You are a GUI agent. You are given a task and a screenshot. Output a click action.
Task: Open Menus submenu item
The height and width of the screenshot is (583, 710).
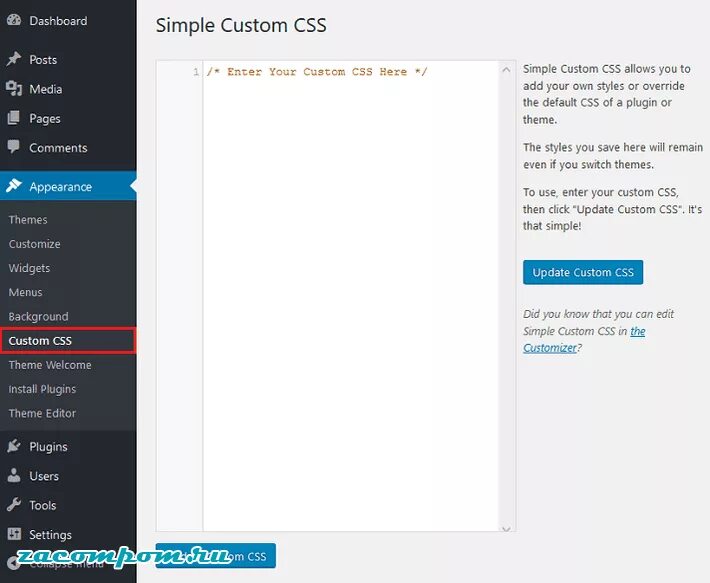[x=25, y=292]
